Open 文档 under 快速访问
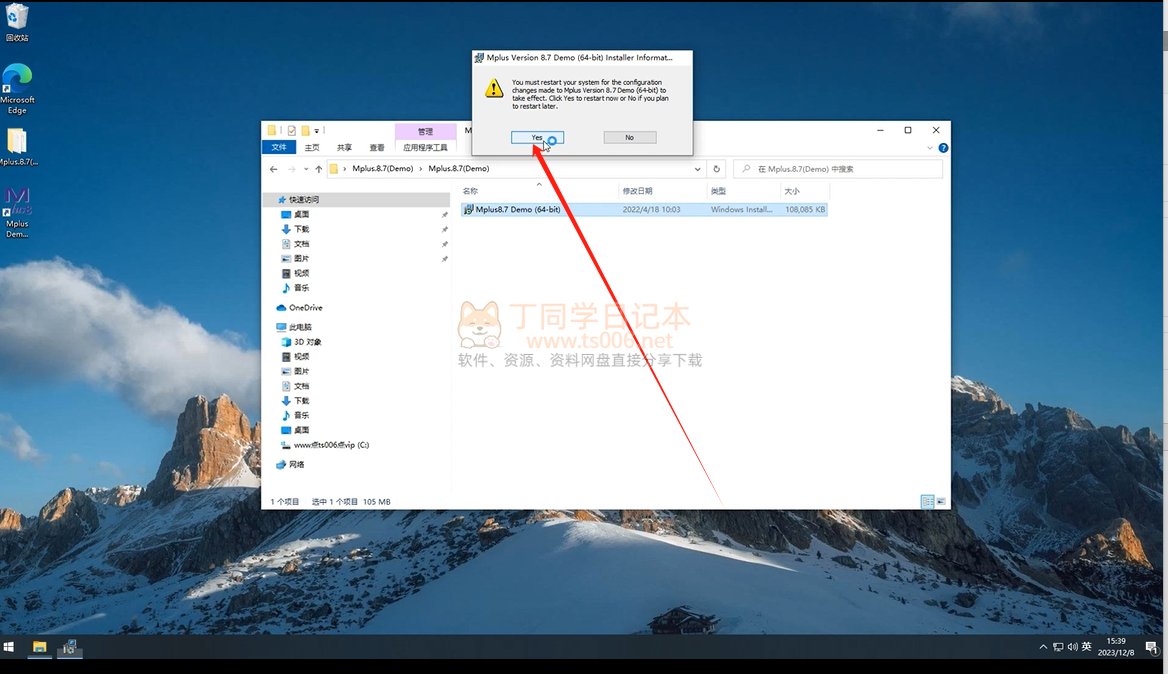Viewport: 1168px width, 674px height. click(x=301, y=244)
